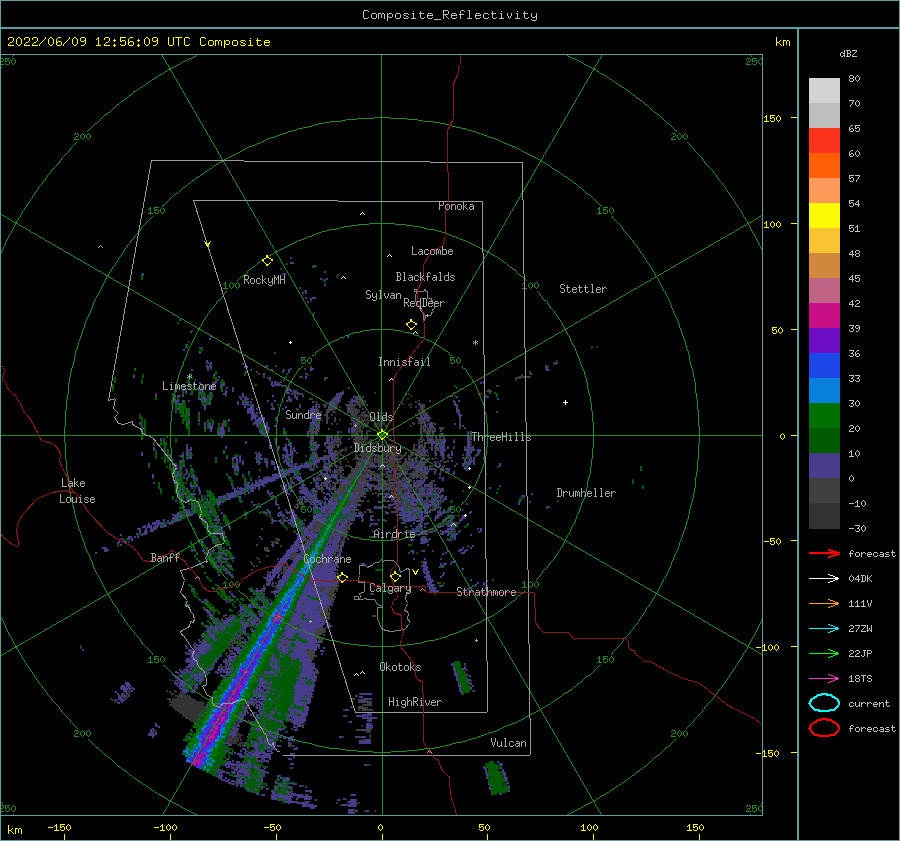Viewport: 900px width, 841px height.
Task: Click the yellow diamond marker above Calgary label
Action: (x=395, y=576)
